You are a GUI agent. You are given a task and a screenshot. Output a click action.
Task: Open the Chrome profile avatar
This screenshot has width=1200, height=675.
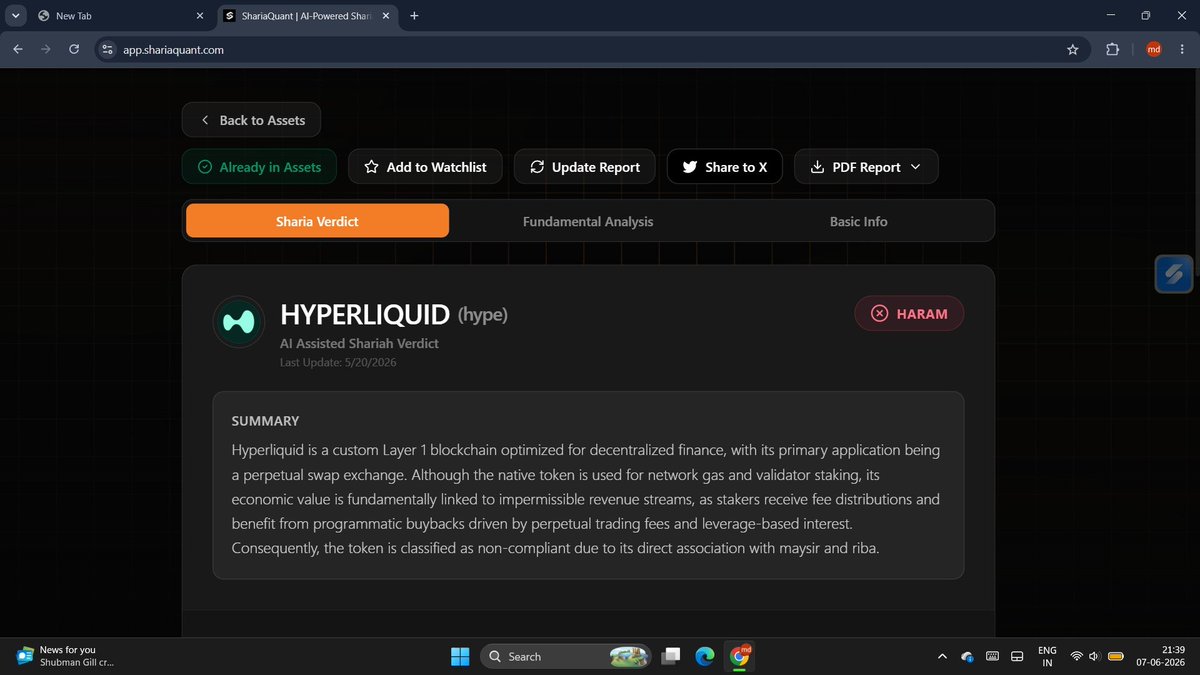[x=1153, y=49]
